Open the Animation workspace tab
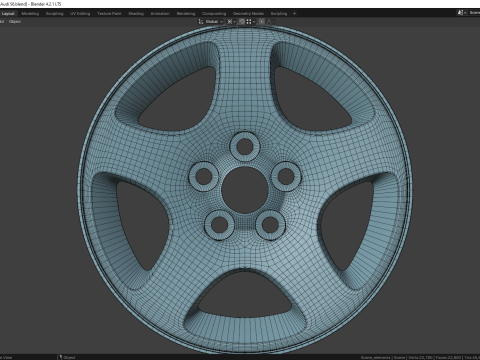480x360 pixels. [160, 14]
